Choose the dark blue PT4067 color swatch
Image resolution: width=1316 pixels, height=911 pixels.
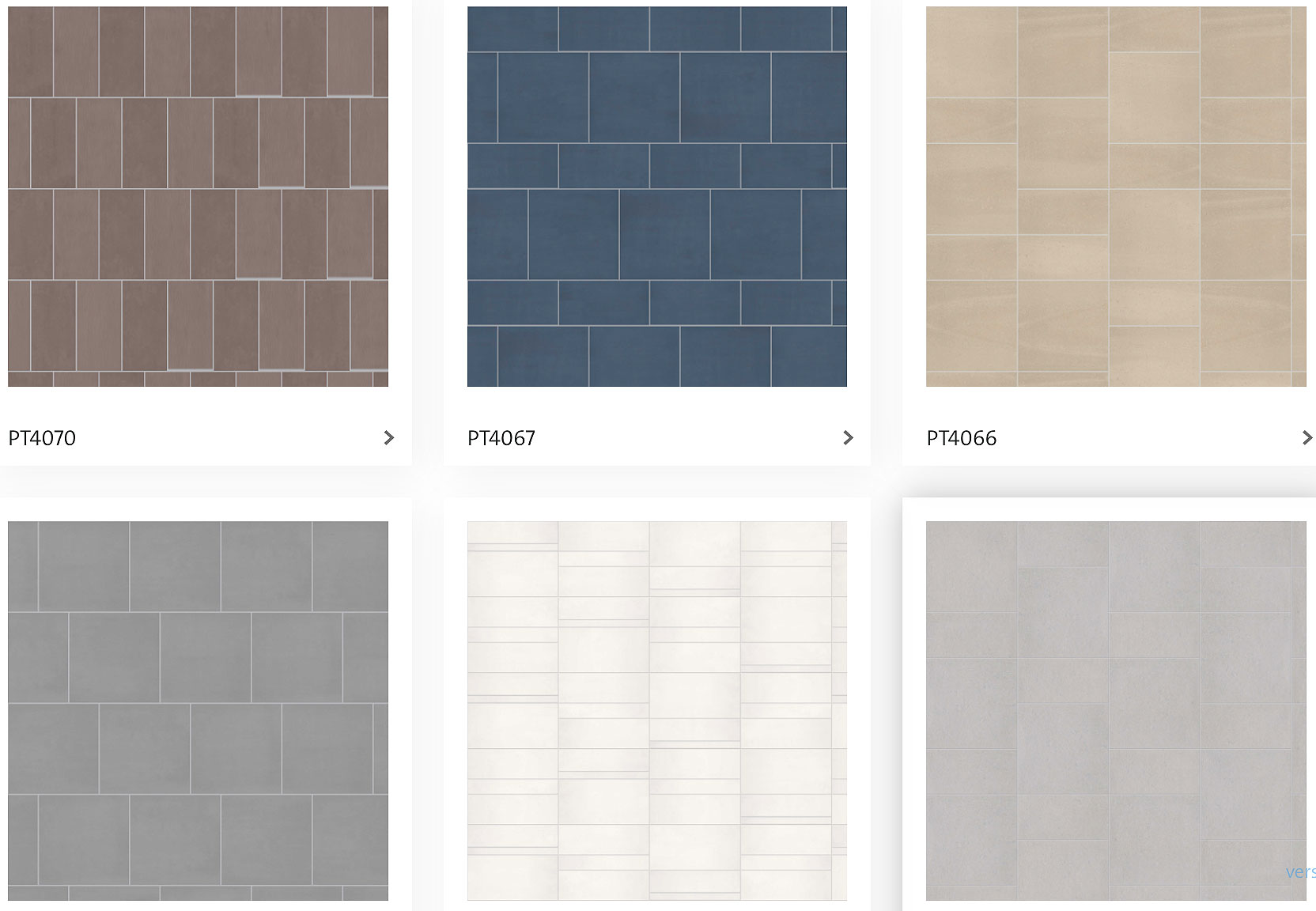657,196
